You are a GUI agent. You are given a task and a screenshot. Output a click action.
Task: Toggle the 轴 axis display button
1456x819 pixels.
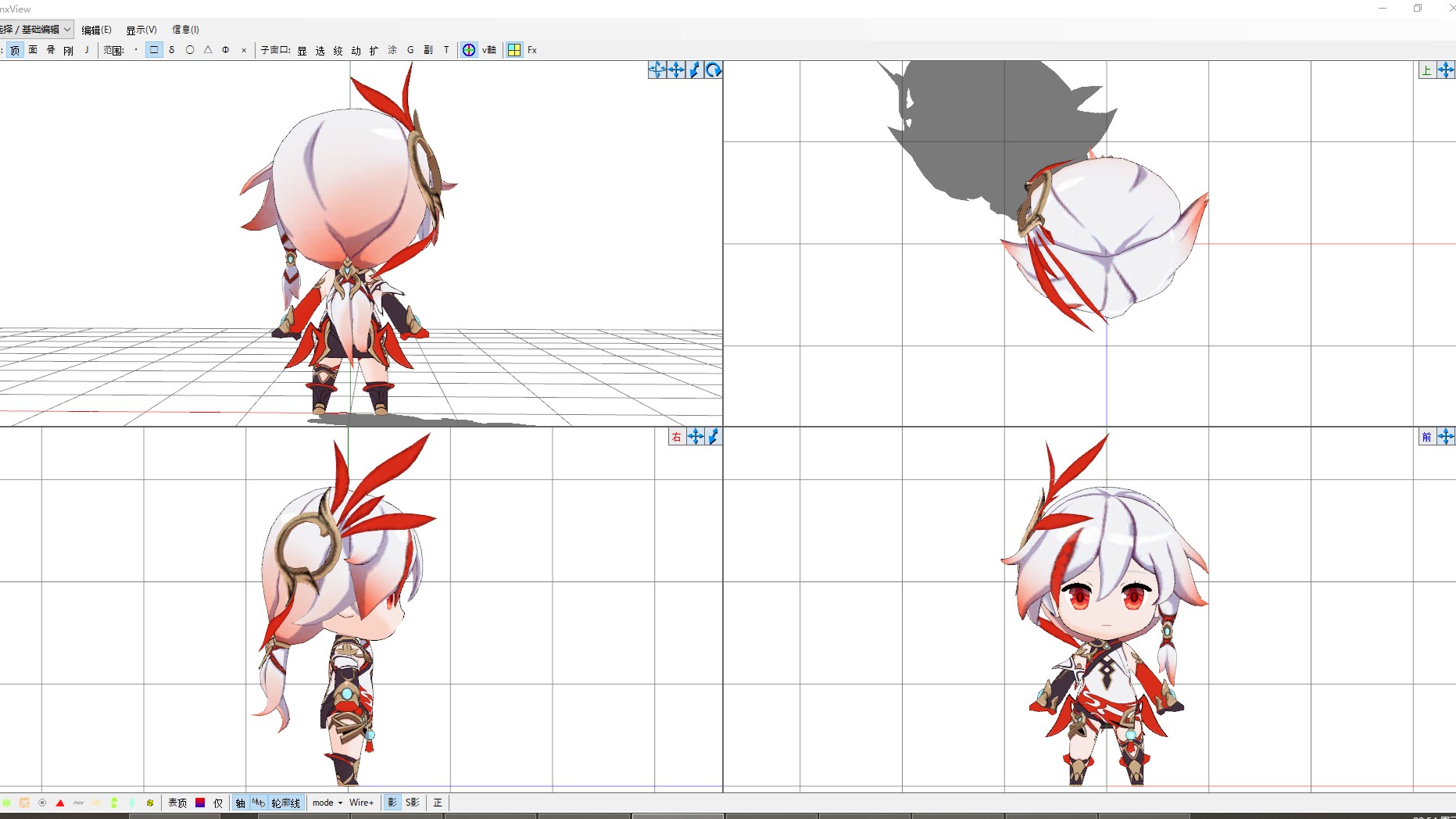click(240, 803)
